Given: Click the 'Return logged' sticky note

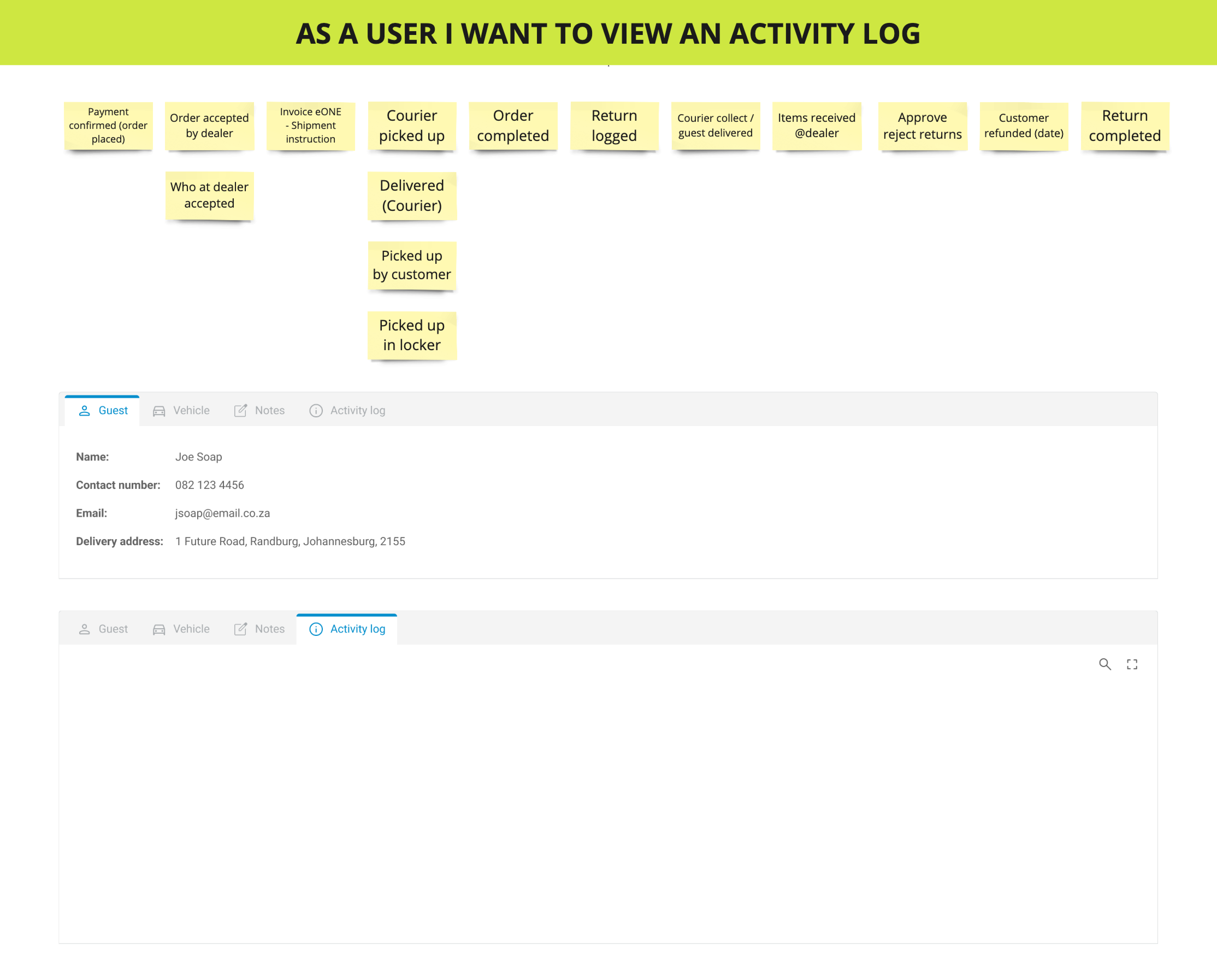Looking at the screenshot, I should [614, 125].
